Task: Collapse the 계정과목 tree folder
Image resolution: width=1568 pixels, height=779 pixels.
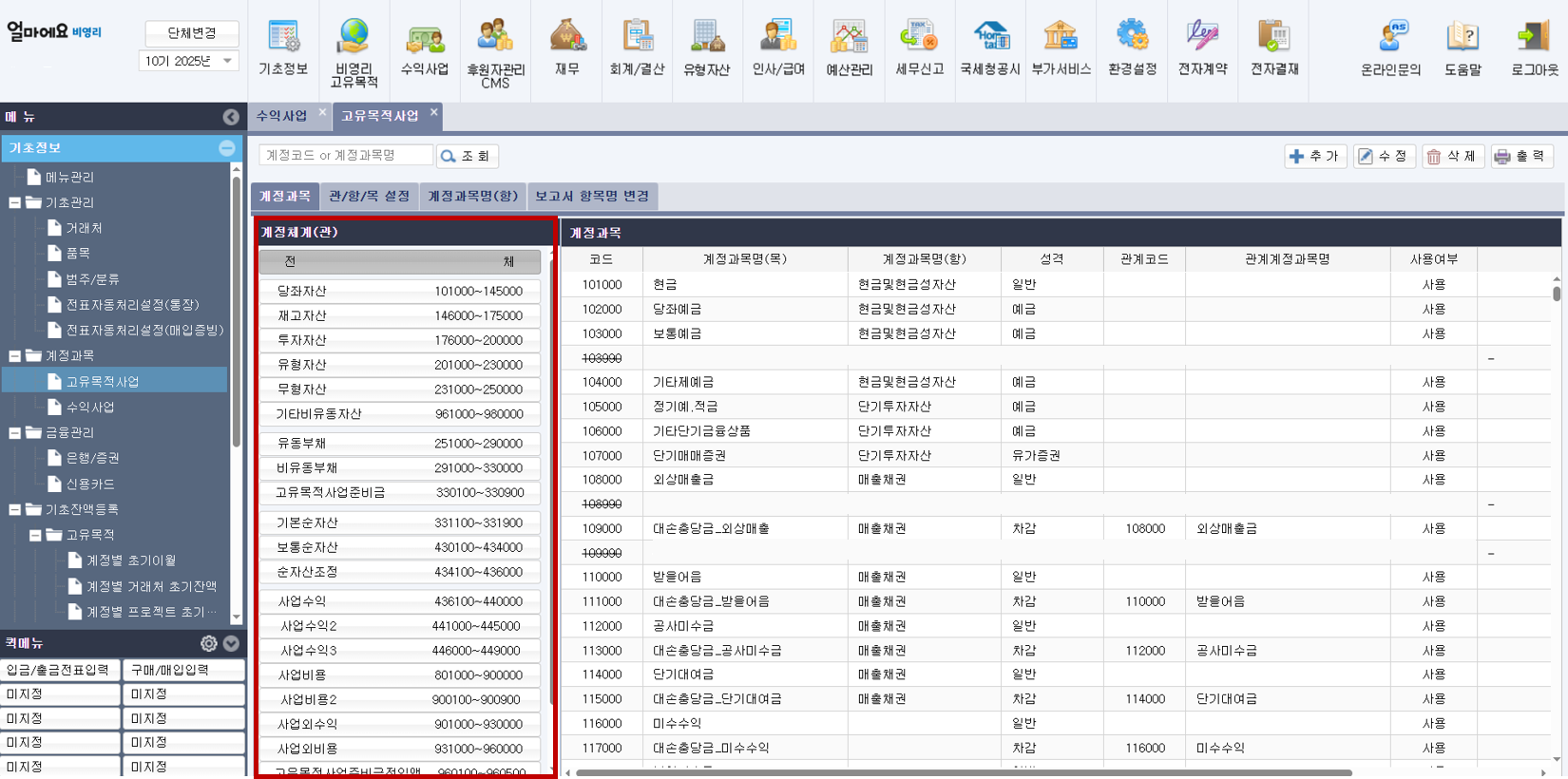Action: (x=14, y=355)
